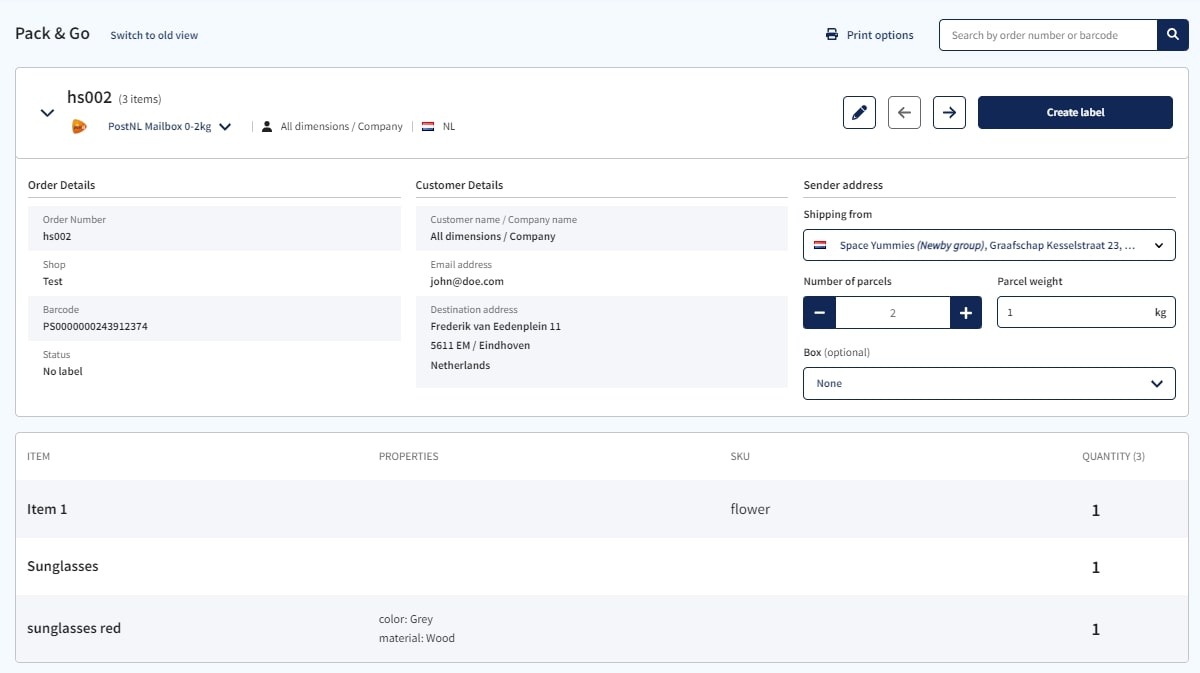1200x673 pixels.
Task: Click the Parcel weight input field
Action: pyautogui.click(x=1086, y=313)
